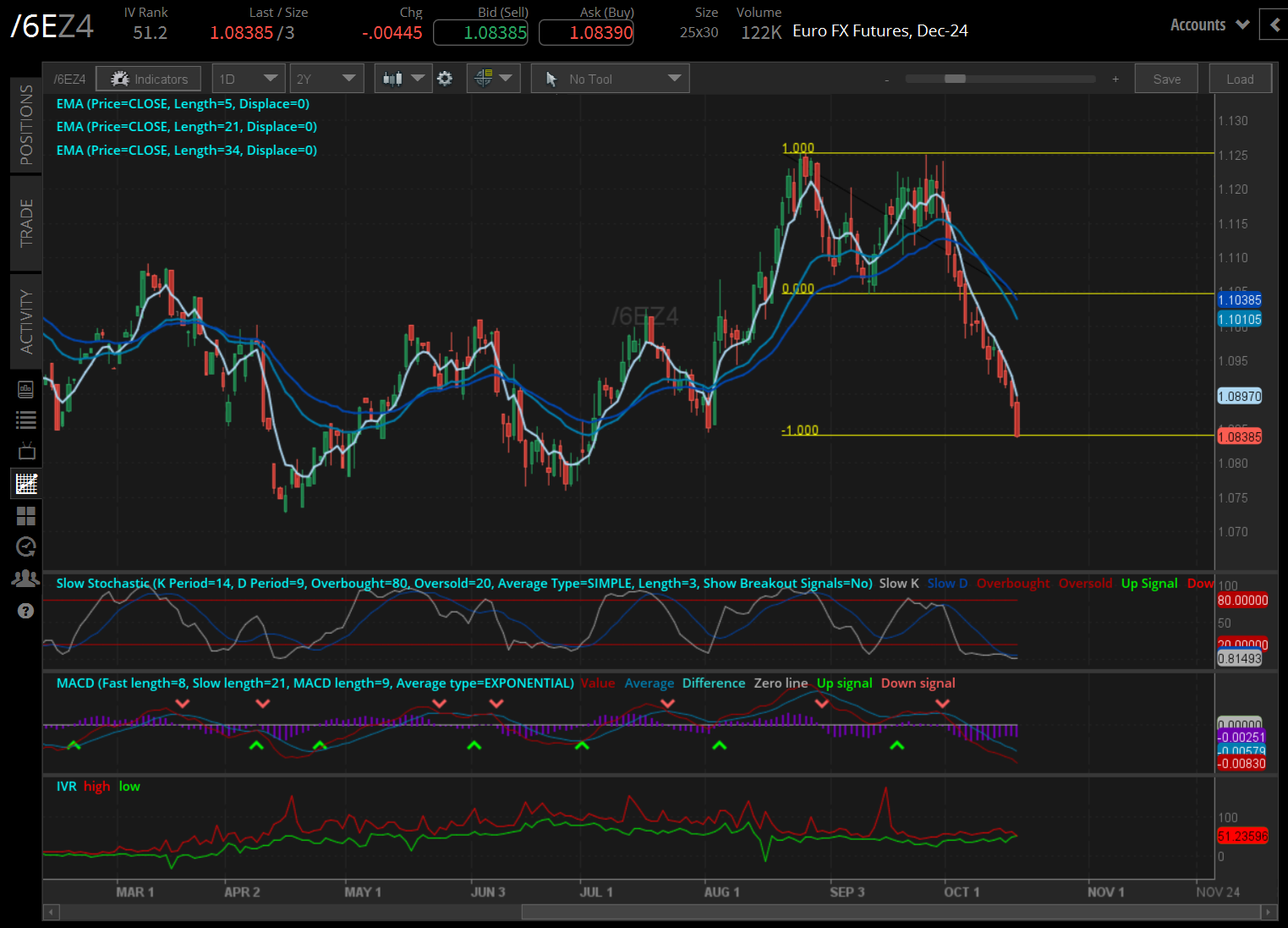The width and height of the screenshot is (1288, 928).
Task: Switch to the POSITIONS side tab
Action: [x=26, y=124]
